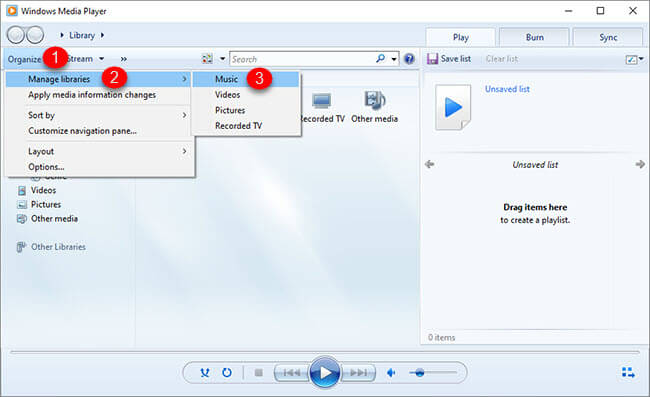Expand the Sort by submenu
The width and height of the screenshot is (650, 397).
pyautogui.click(x=99, y=115)
